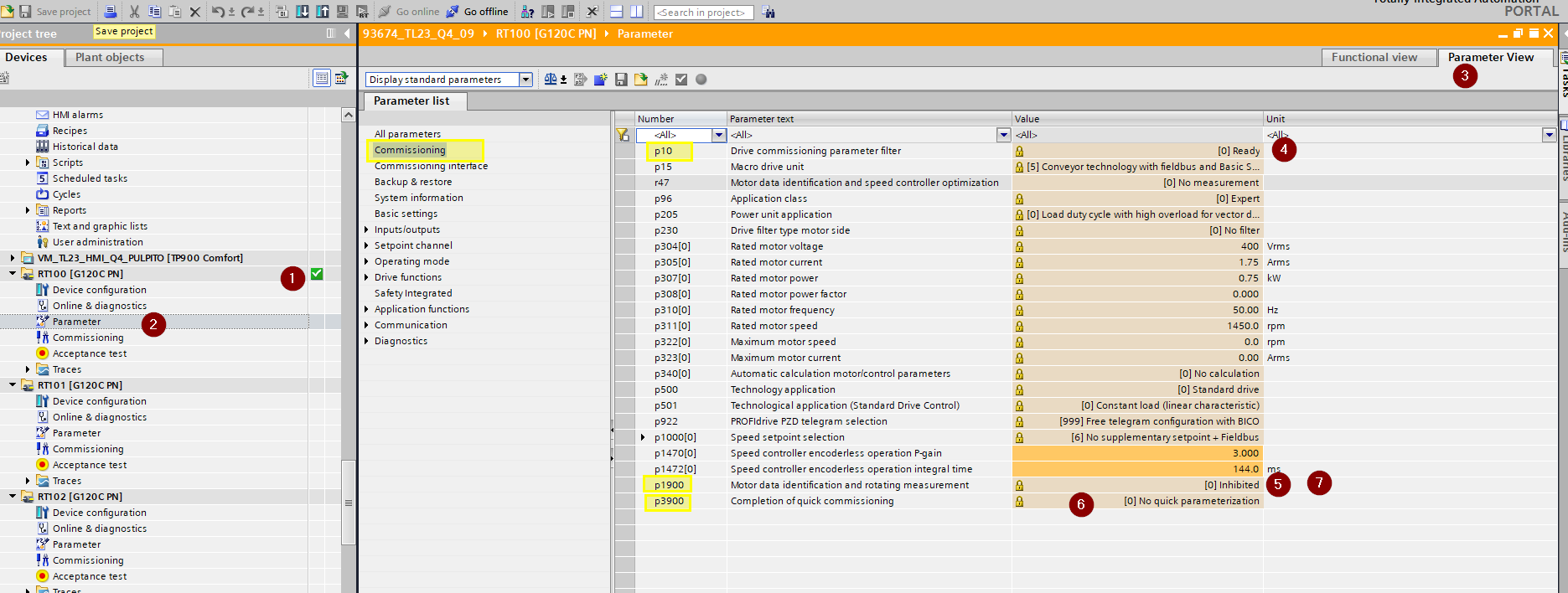
Task: Click the p1900 value cell '[0] Inhibited'
Action: 1137,485
